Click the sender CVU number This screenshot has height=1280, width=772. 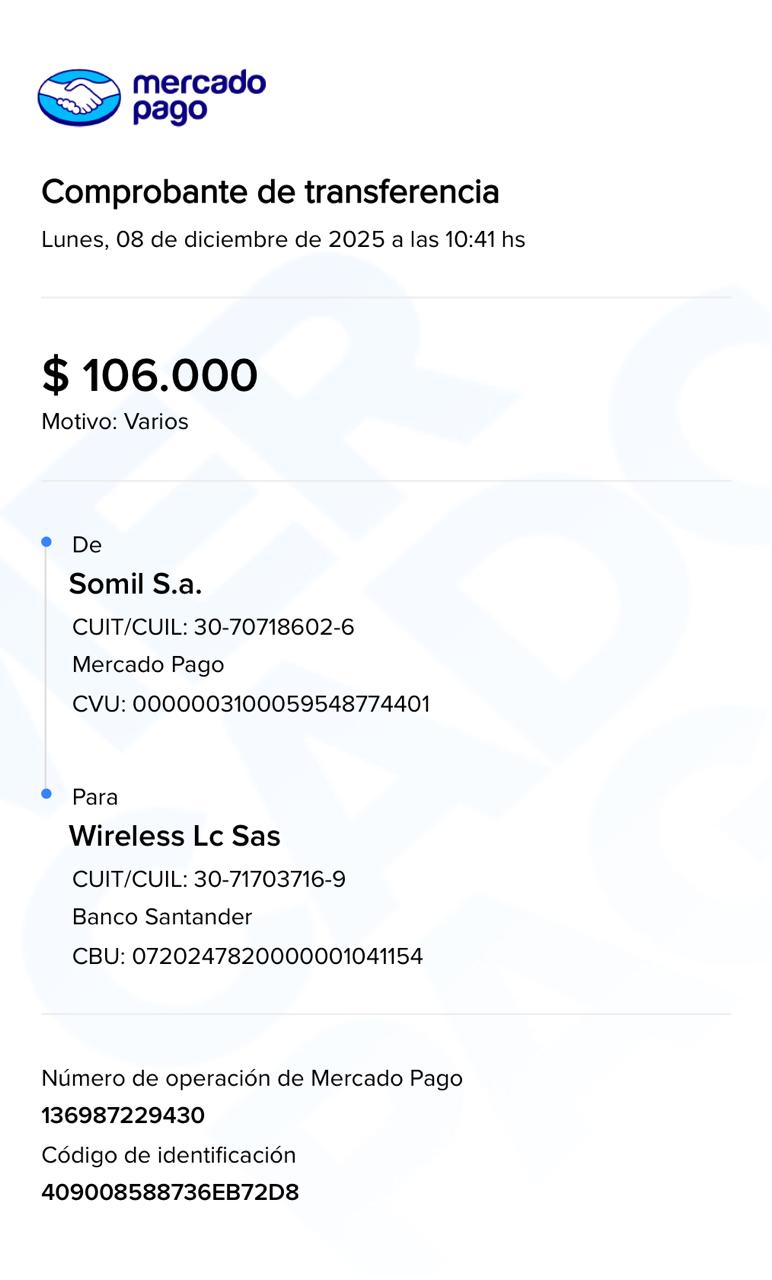(251, 704)
